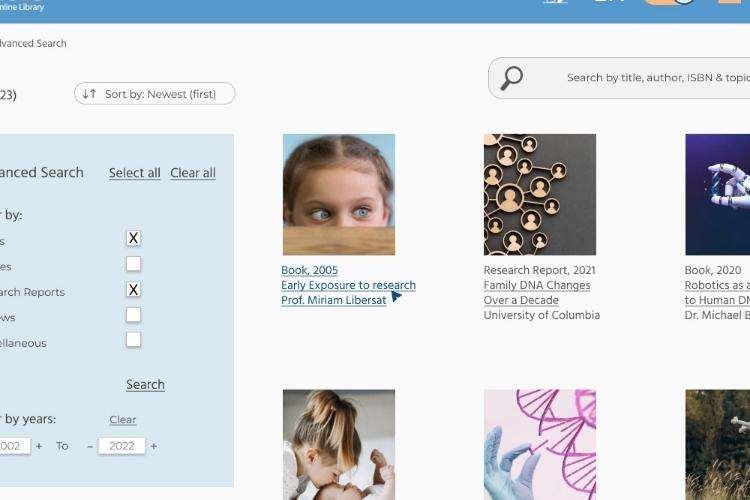Image resolution: width=750 pixels, height=500 pixels.
Task: Focus the search by title input field
Action: pos(655,78)
